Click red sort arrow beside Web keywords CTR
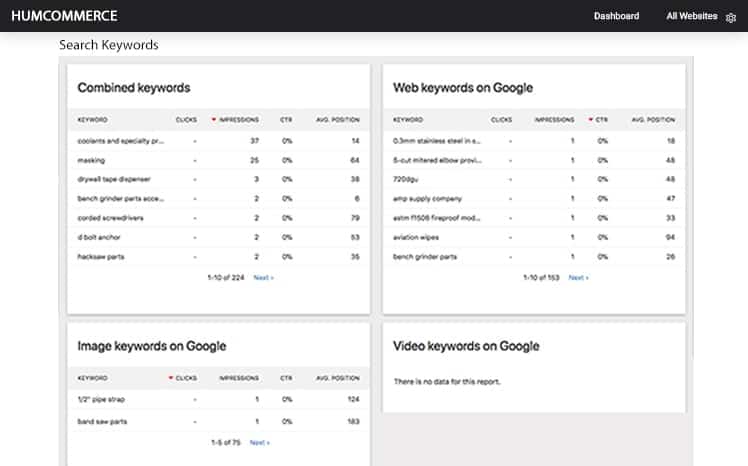The width and height of the screenshot is (748, 466). [590, 120]
